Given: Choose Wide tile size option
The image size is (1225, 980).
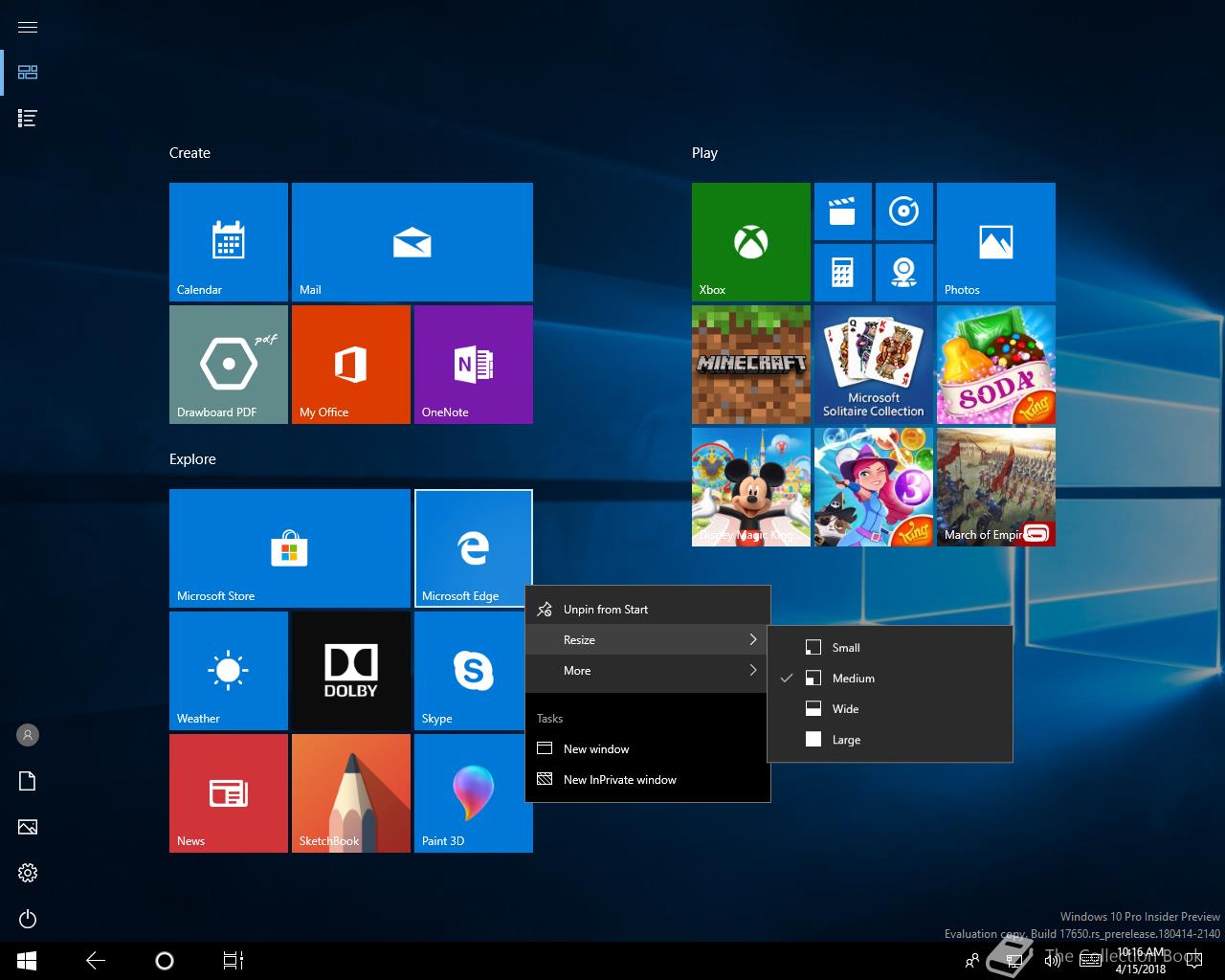Looking at the screenshot, I should pos(845,709).
